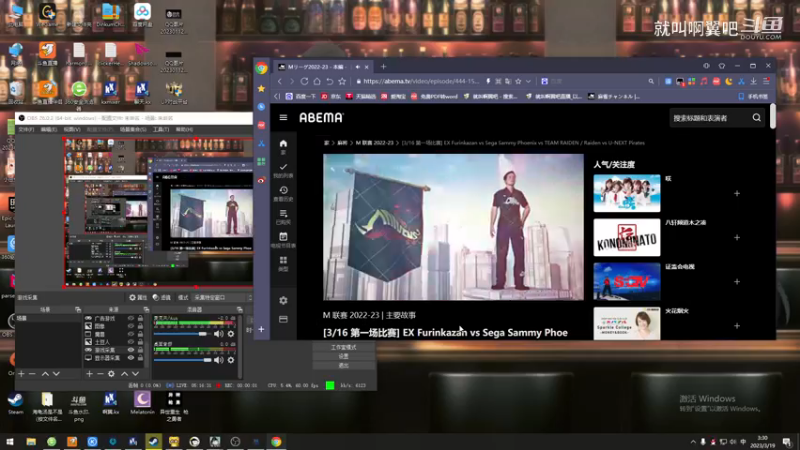Viewport: 800px width, 450px height.
Task: Open ABEMA sidebar settings gear
Action: click(x=283, y=301)
